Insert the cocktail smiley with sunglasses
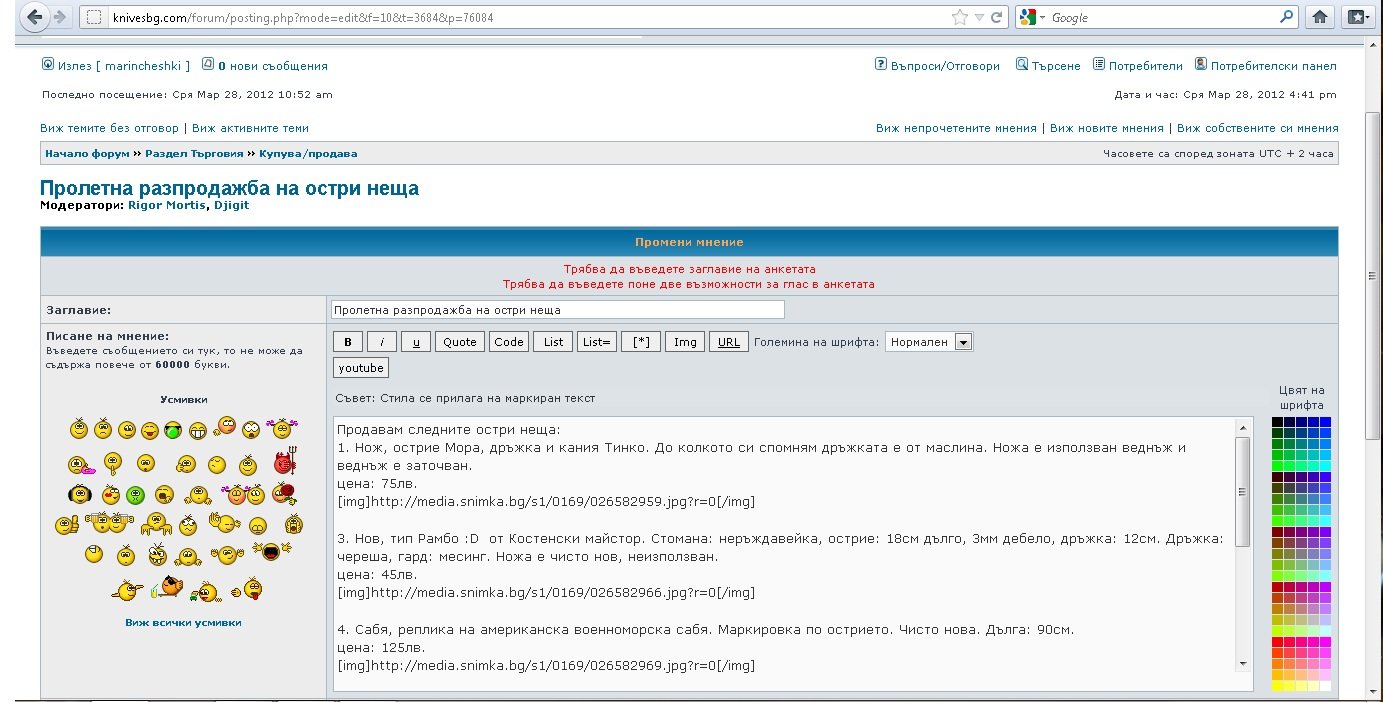The height and width of the screenshot is (702, 1383). click(x=167, y=587)
